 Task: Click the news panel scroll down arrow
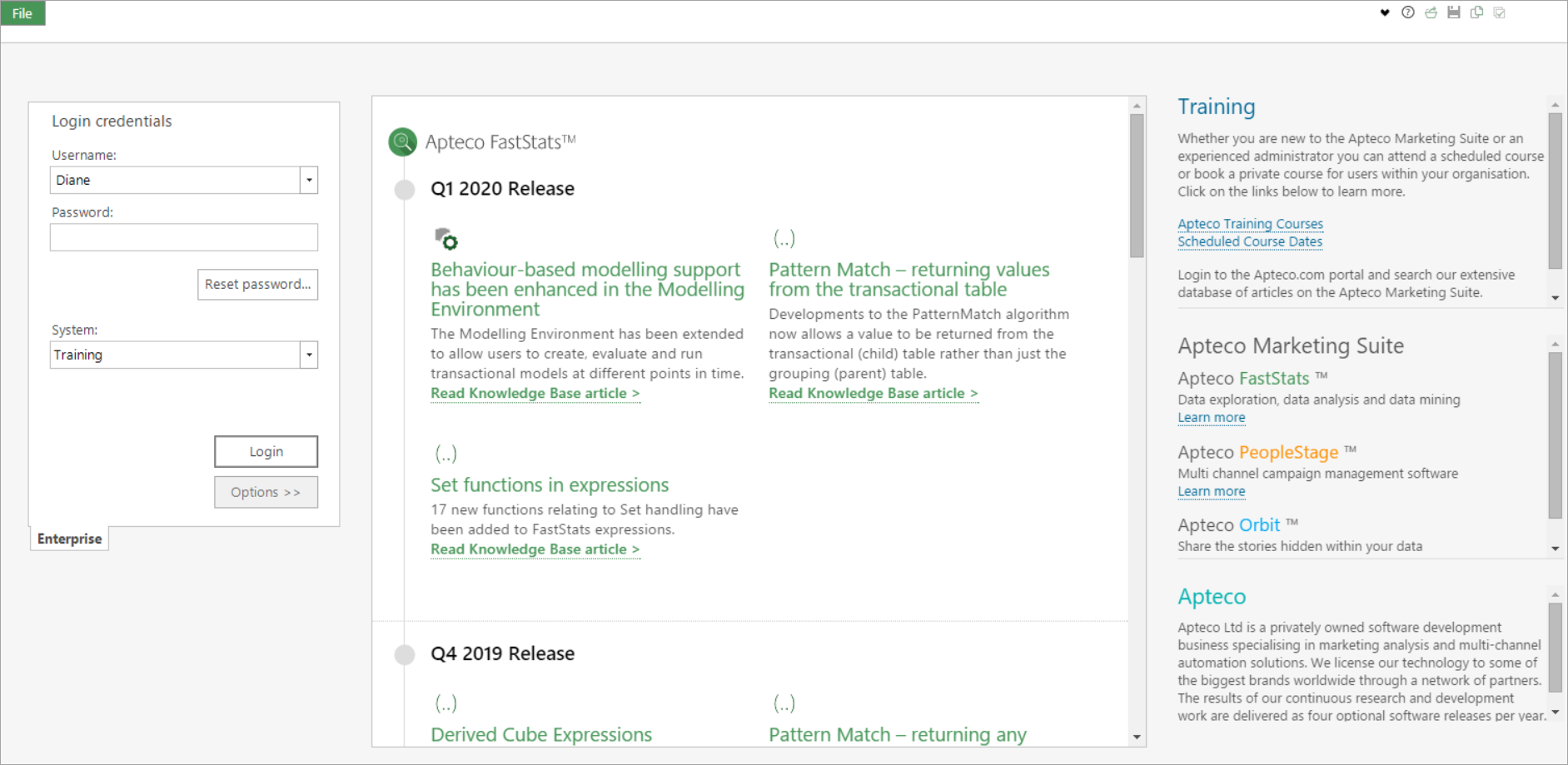(x=1137, y=738)
